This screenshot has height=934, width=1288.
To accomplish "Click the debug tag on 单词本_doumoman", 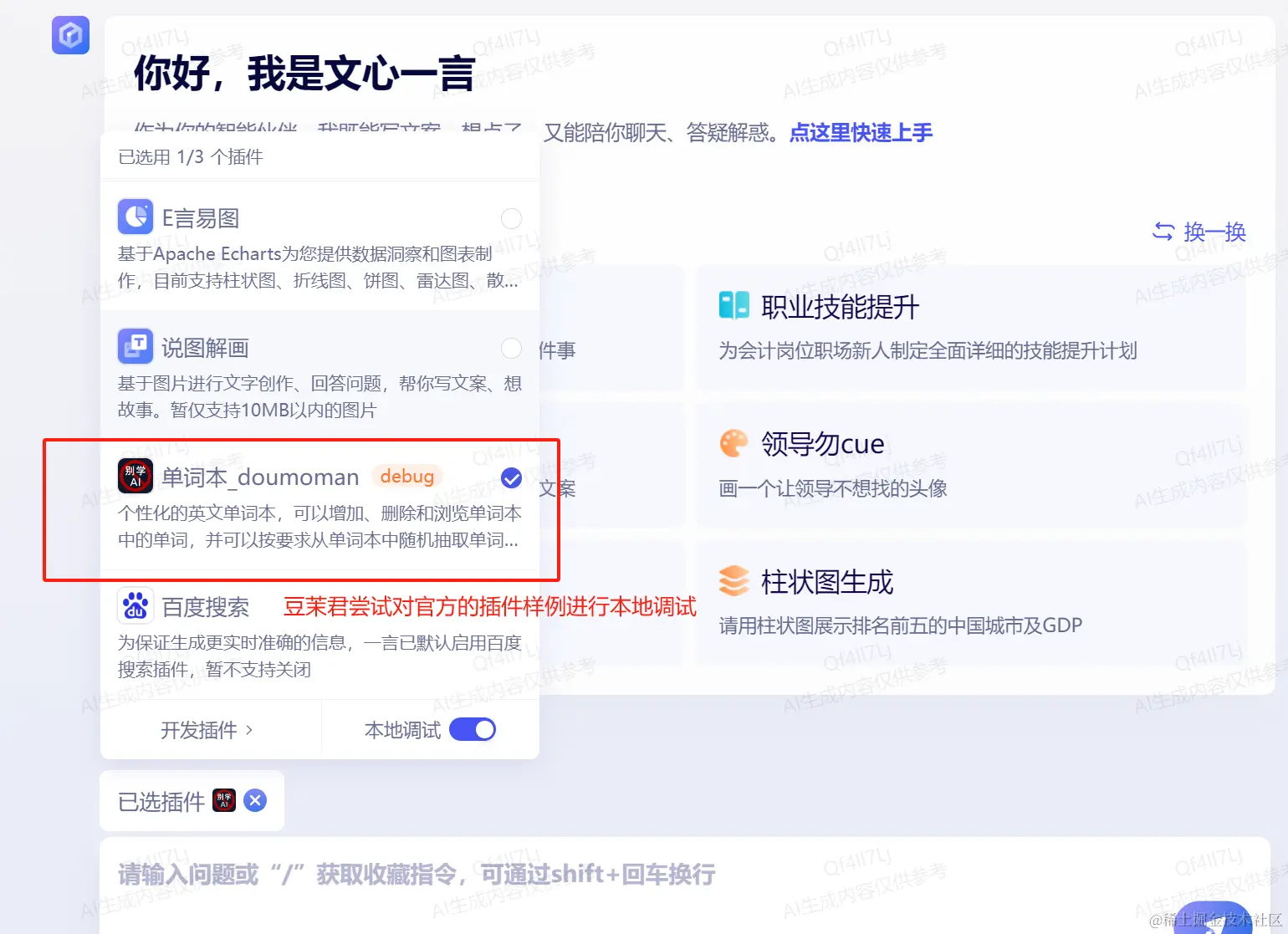I will click(x=407, y=476).
